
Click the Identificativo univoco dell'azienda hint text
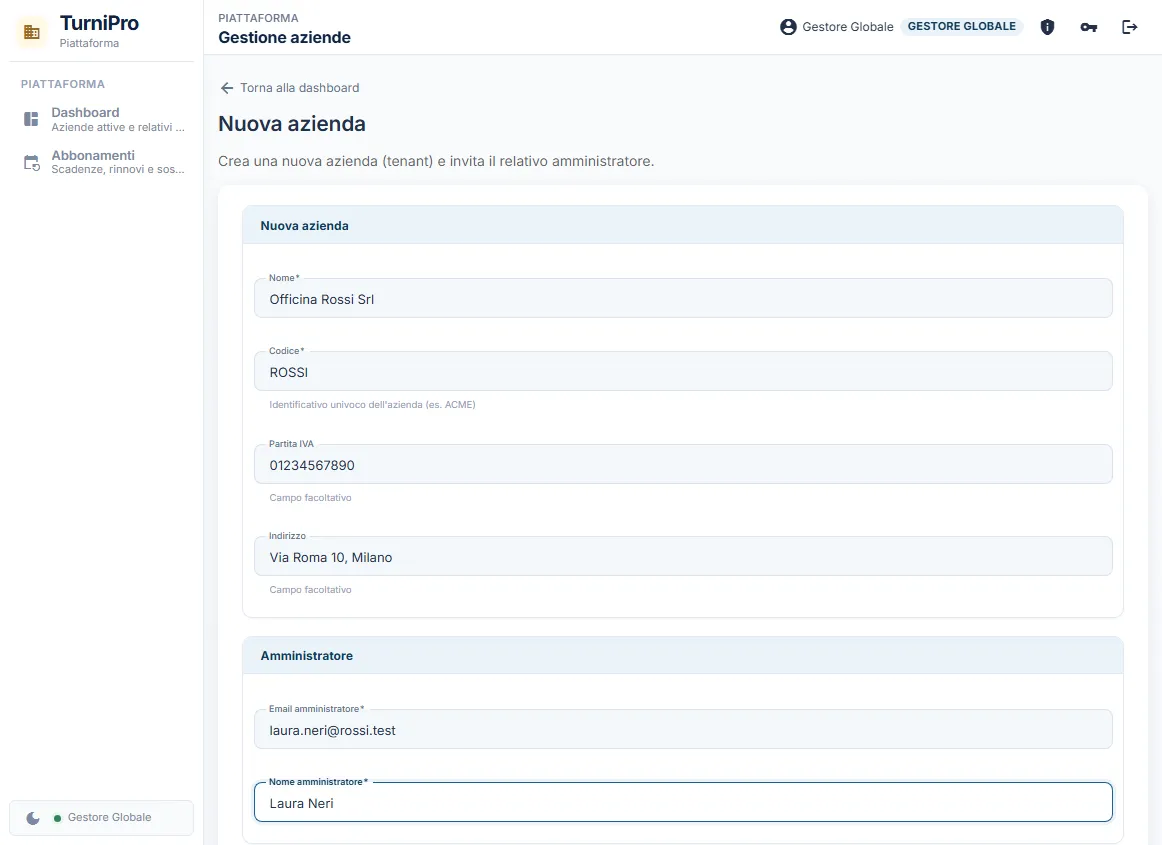(x=372, y=405)
